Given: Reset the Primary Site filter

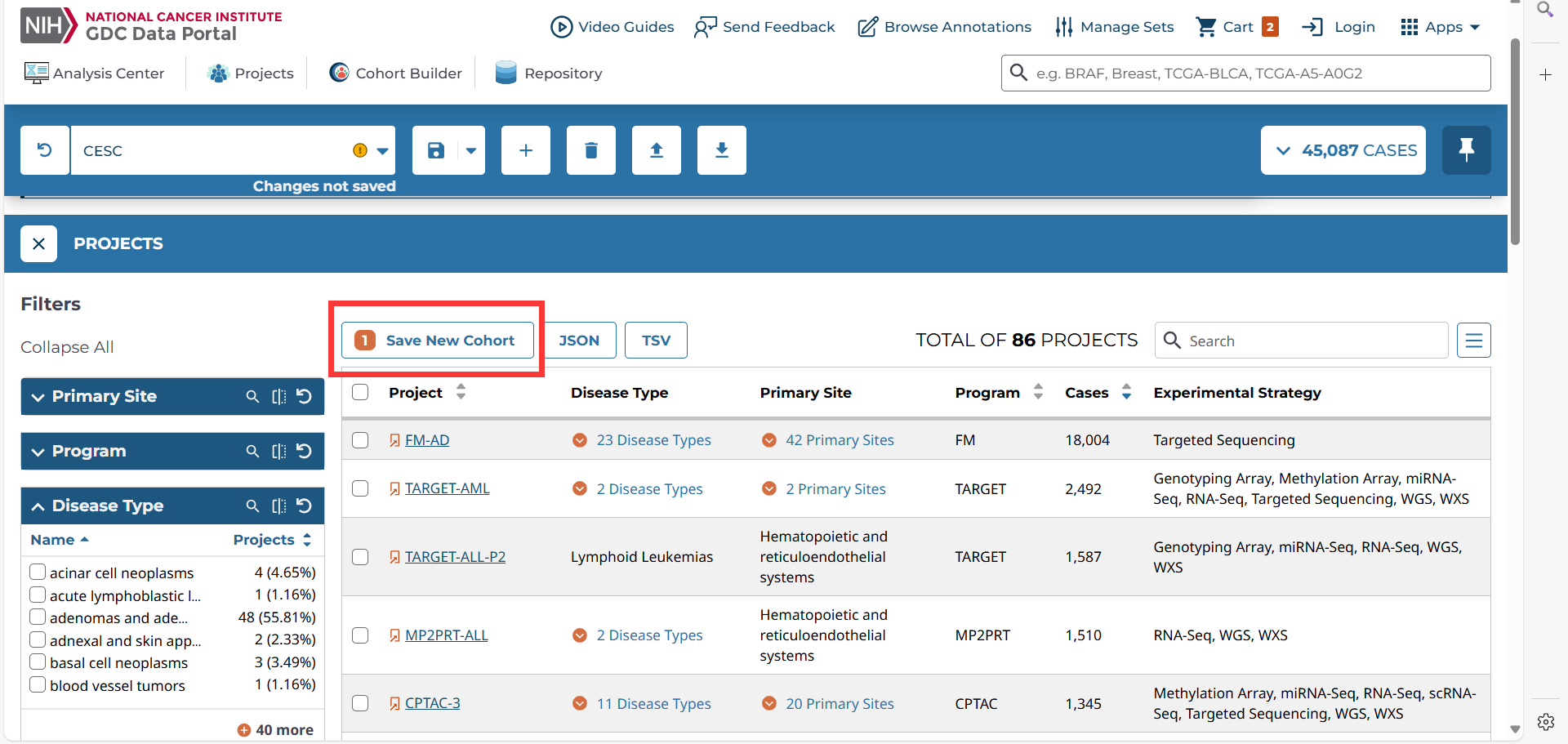Looking at the screenshot, I should coord(304,396).
